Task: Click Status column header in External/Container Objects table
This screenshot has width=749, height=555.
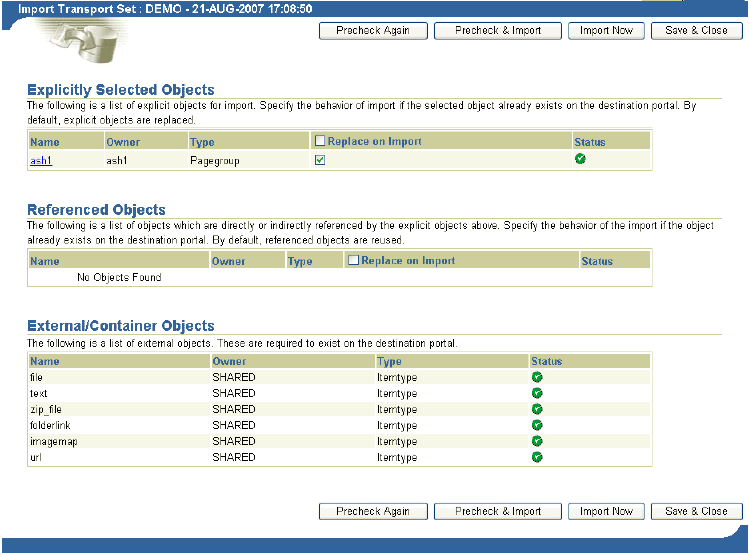Action: pos(547,361)
